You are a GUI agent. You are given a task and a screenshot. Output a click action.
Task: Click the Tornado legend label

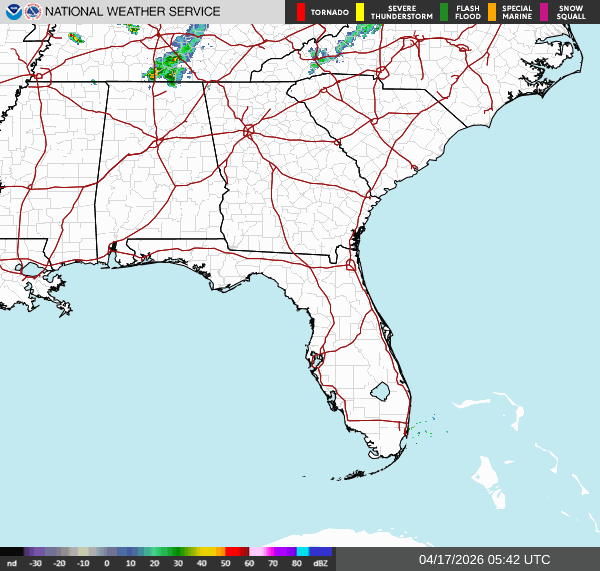(329, 12)
